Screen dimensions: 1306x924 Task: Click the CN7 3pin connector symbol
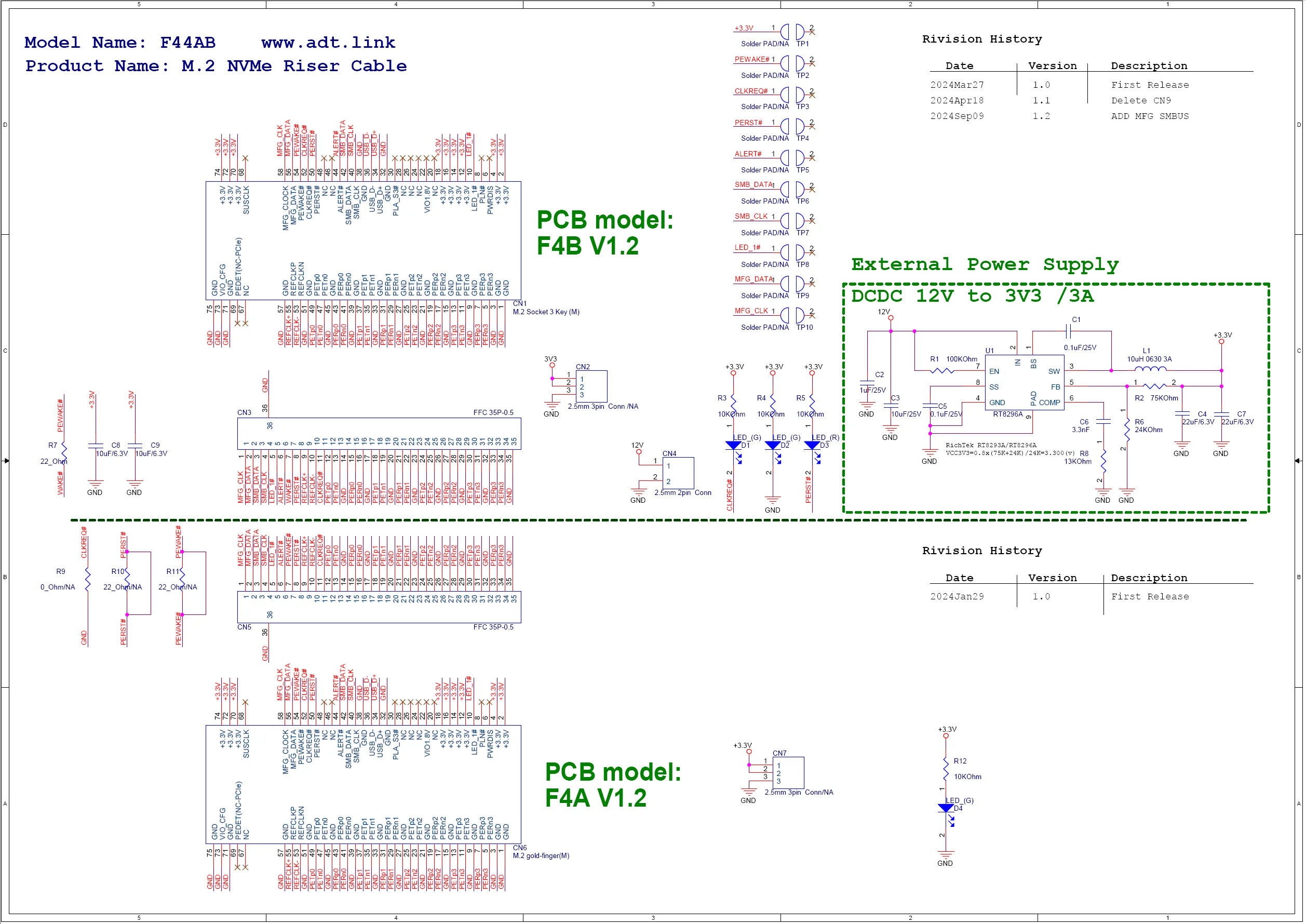click(789, 774)
